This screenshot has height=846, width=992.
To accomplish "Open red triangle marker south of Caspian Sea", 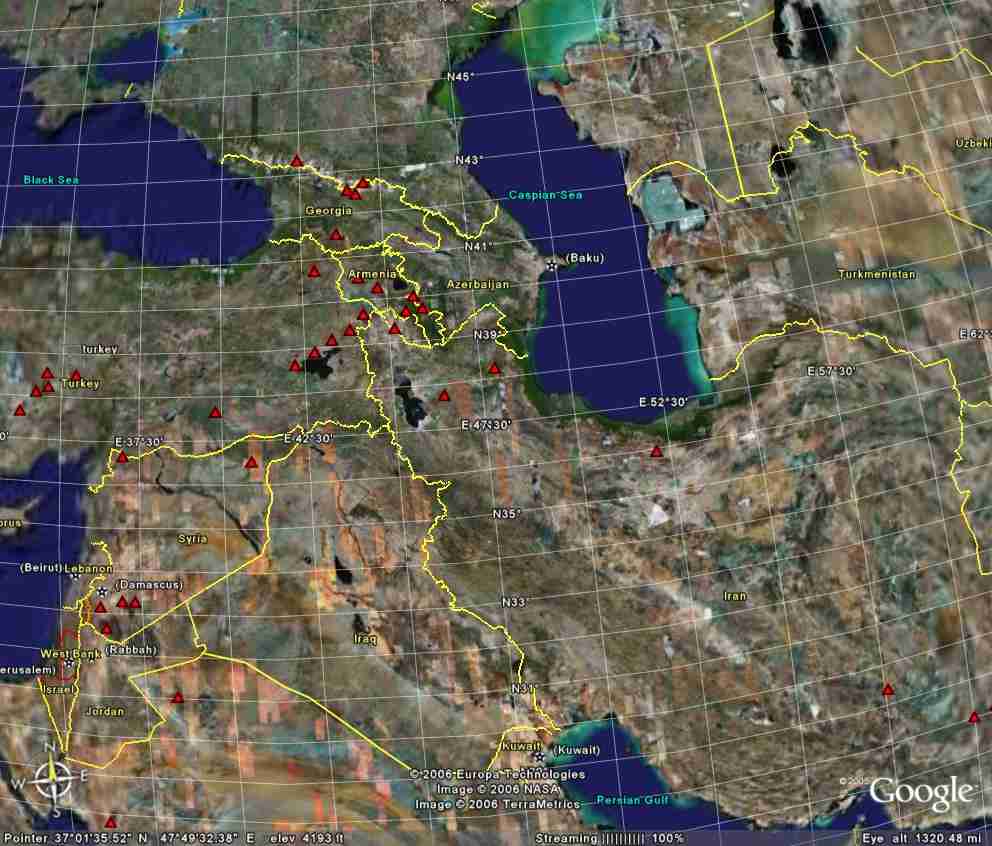I will 656,451.
